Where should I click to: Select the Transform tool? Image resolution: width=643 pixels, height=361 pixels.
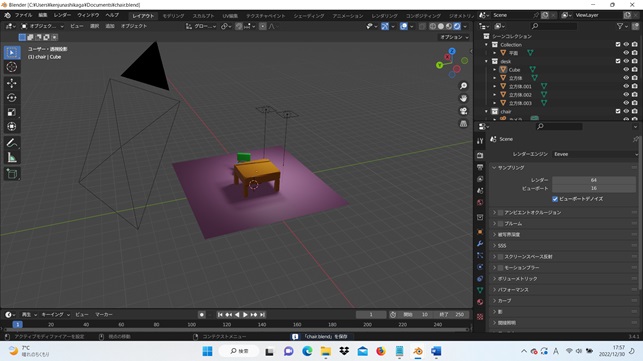pyautogui.click(x=12, y=126)
